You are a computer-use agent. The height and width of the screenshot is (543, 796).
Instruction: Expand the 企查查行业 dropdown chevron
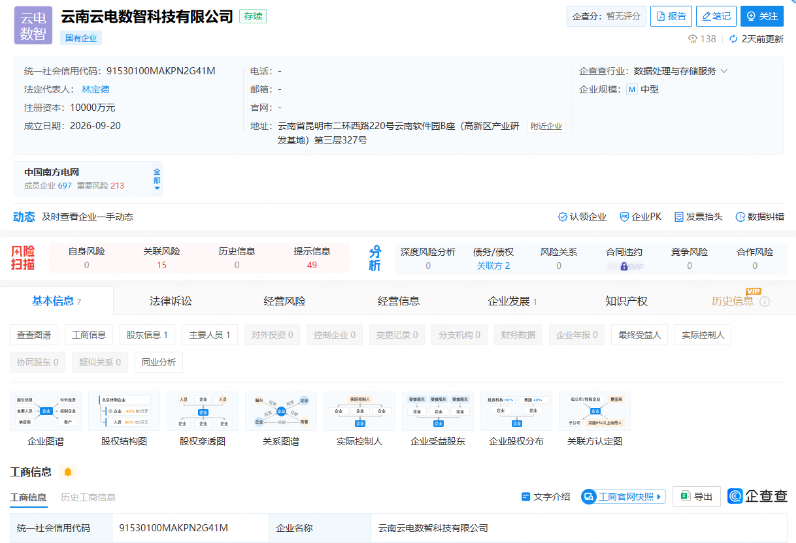(x=724, y=71)
